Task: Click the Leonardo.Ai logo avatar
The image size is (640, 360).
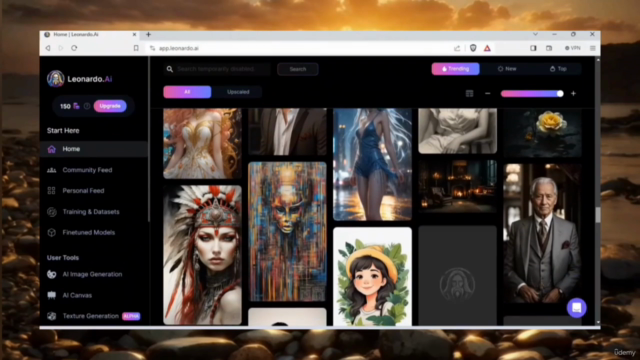Action: (56, 79)
